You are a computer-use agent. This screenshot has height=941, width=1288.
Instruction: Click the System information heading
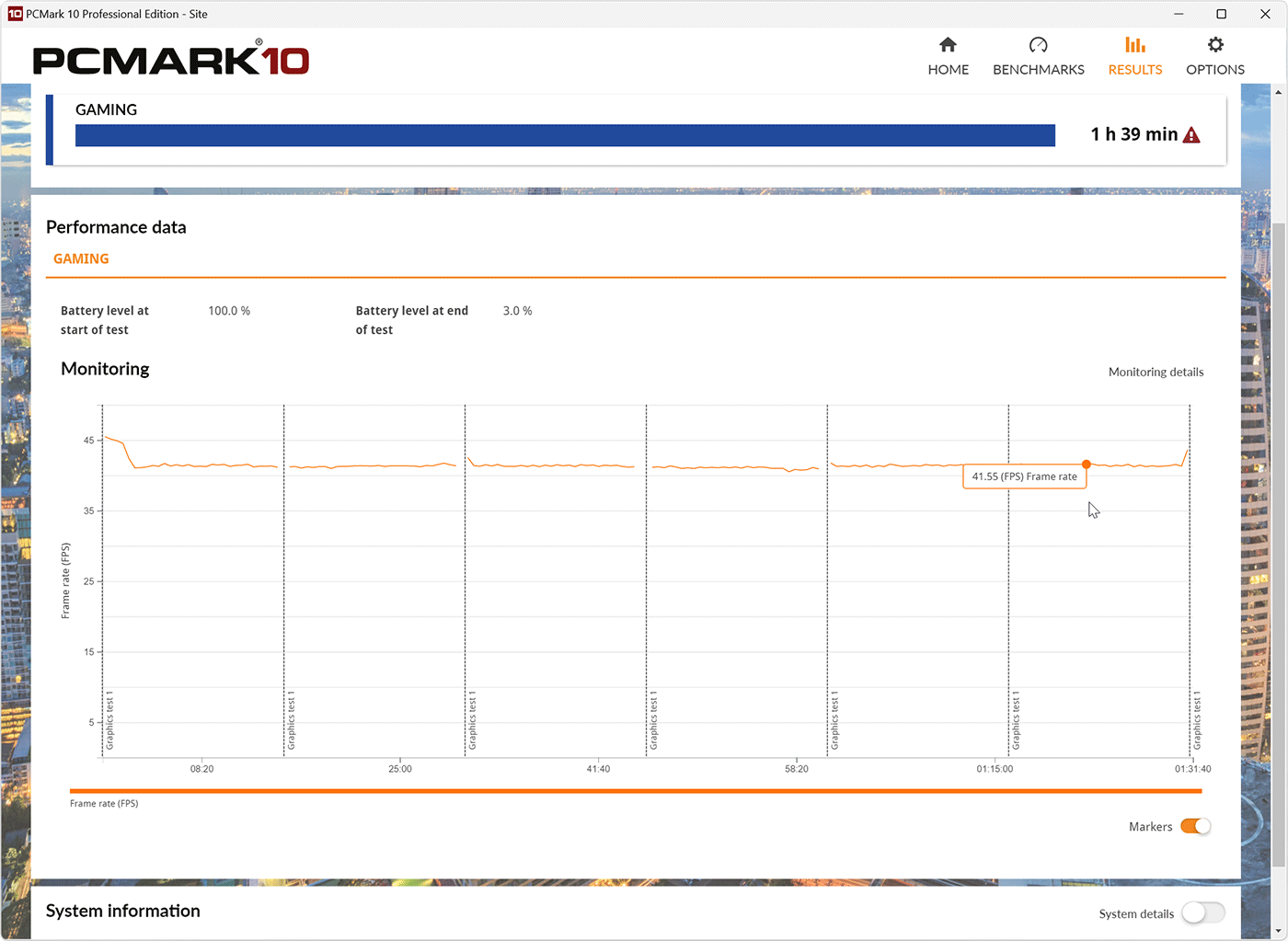(x=122, y=911)
